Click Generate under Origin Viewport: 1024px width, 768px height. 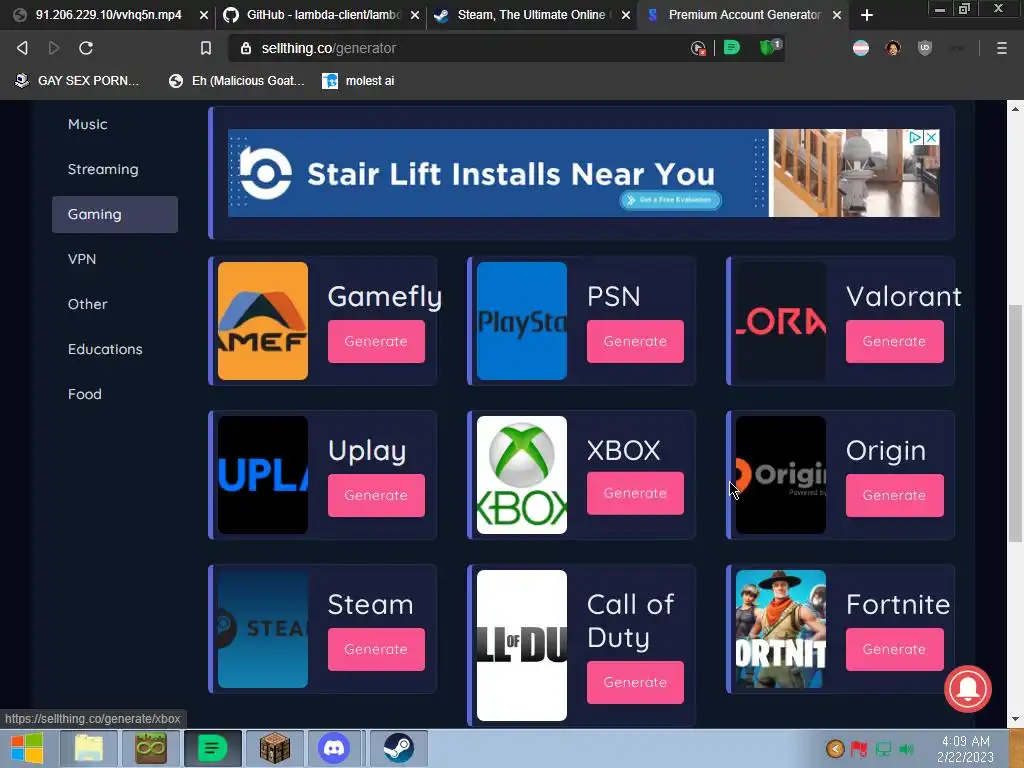click(x=895, y=496)
